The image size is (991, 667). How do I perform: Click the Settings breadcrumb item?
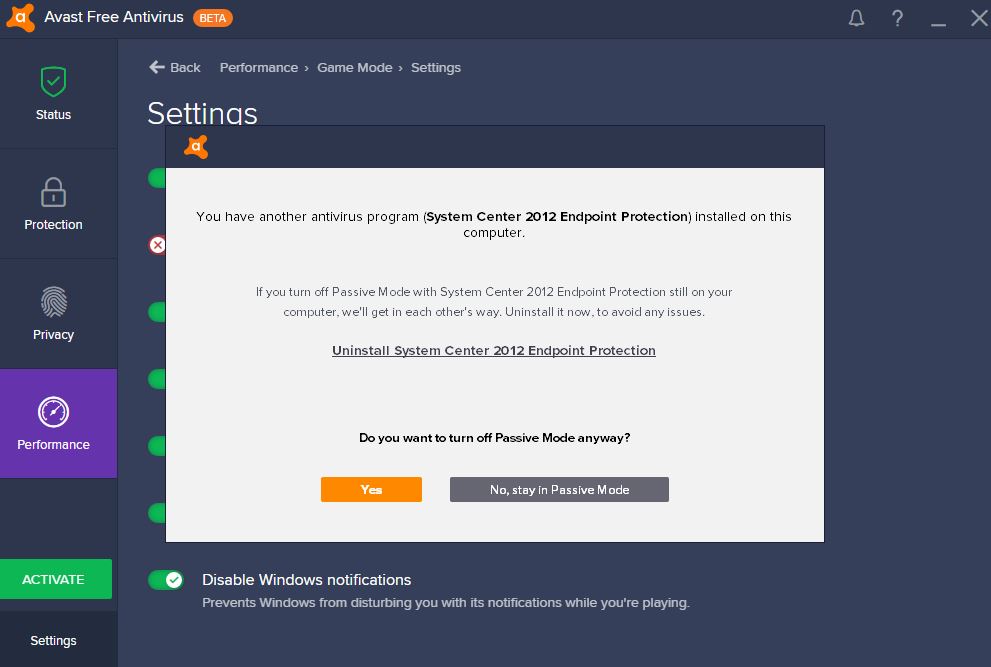[x=436, y=68]
